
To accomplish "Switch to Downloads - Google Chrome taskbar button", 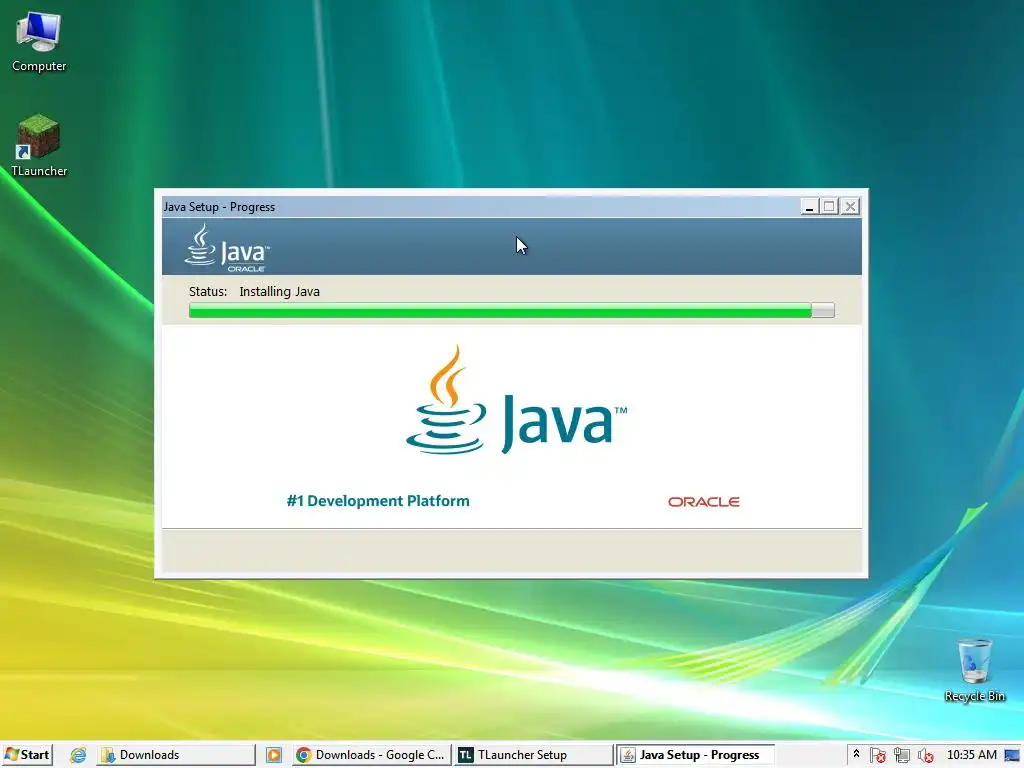I will coord(371,755).
